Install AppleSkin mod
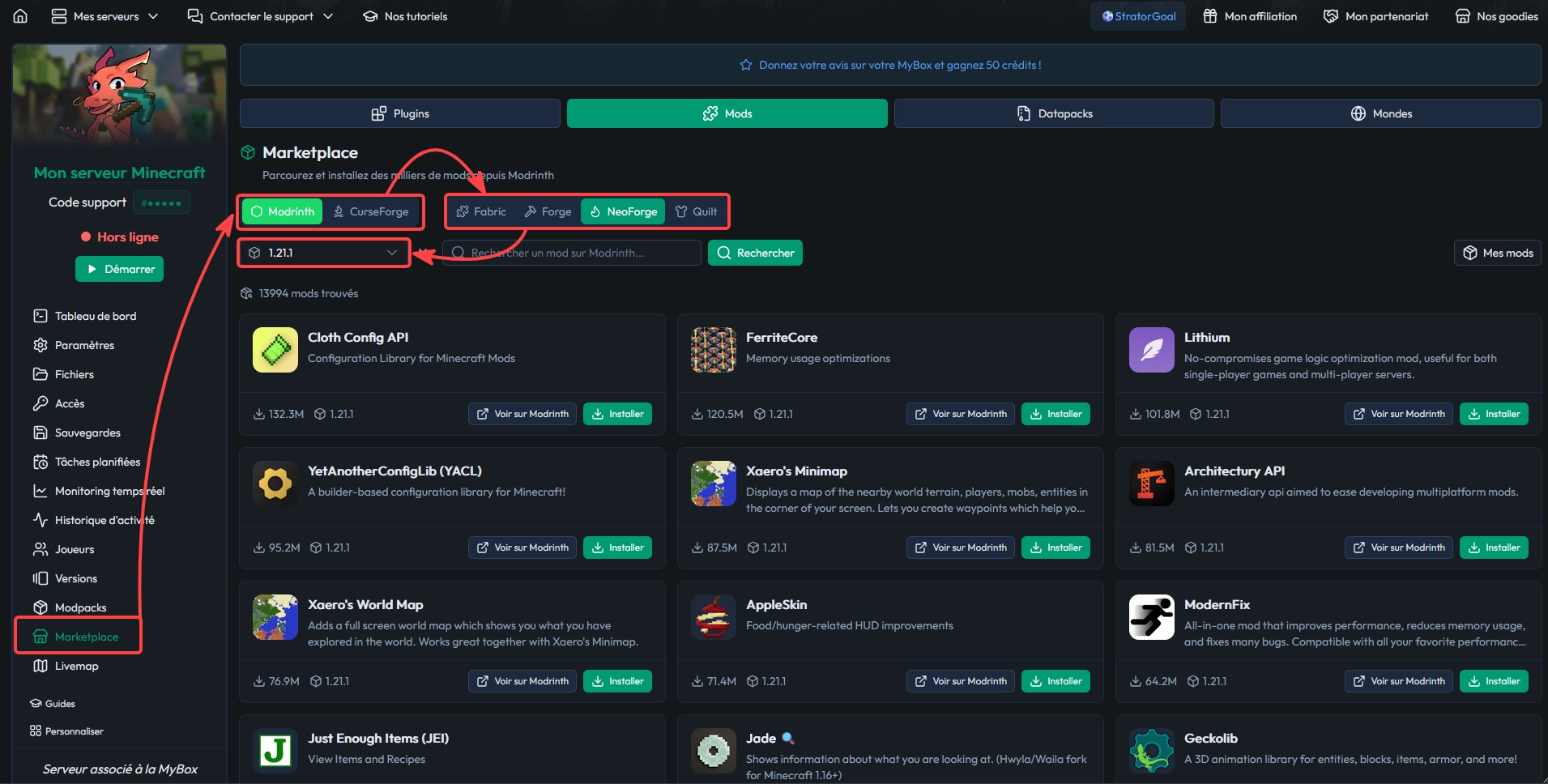Image resolution: width=1548 pixels, height=784 pixels. point(1055,681)
